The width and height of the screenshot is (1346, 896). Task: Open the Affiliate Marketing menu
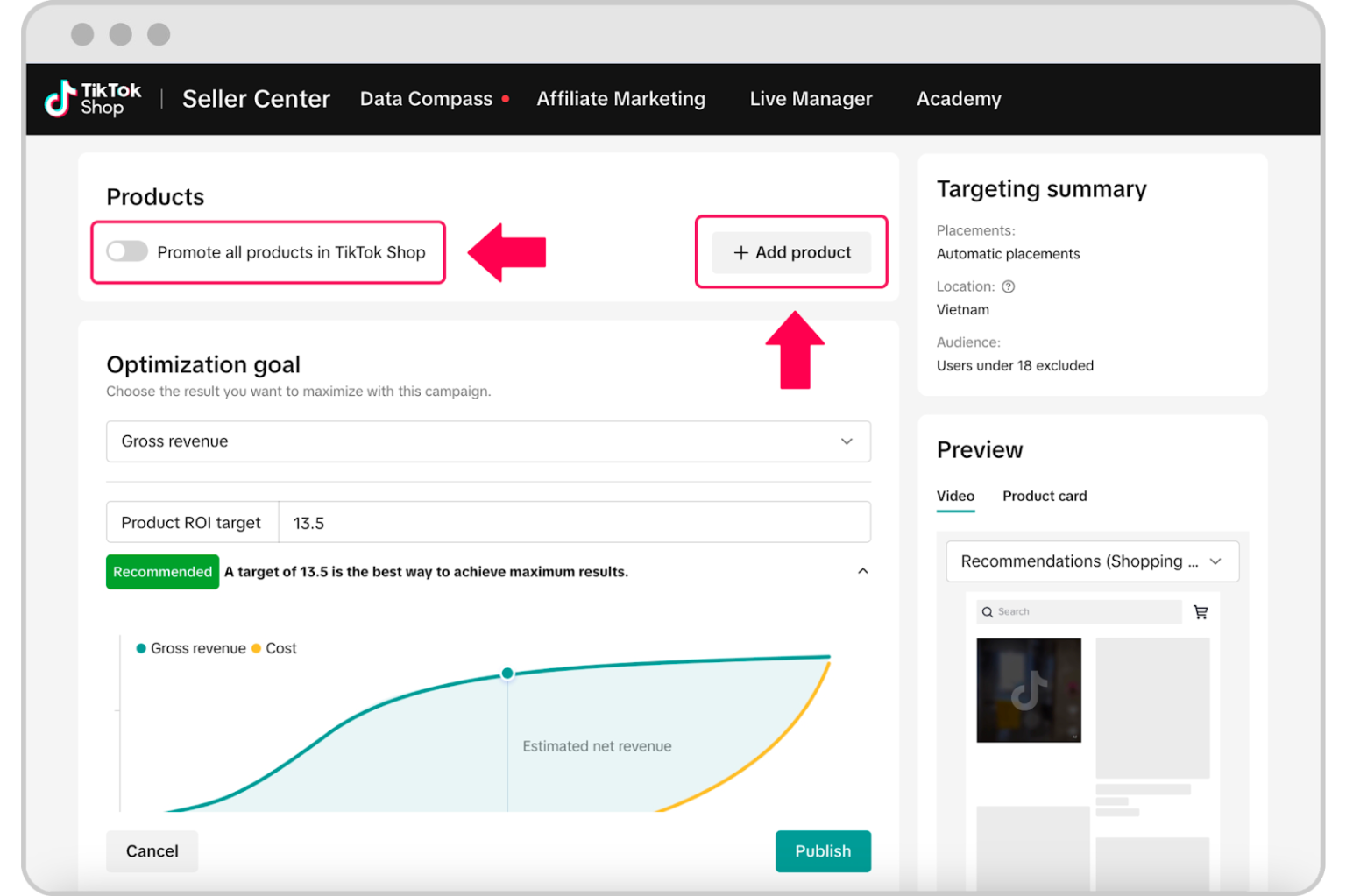[x=620, y=99]
